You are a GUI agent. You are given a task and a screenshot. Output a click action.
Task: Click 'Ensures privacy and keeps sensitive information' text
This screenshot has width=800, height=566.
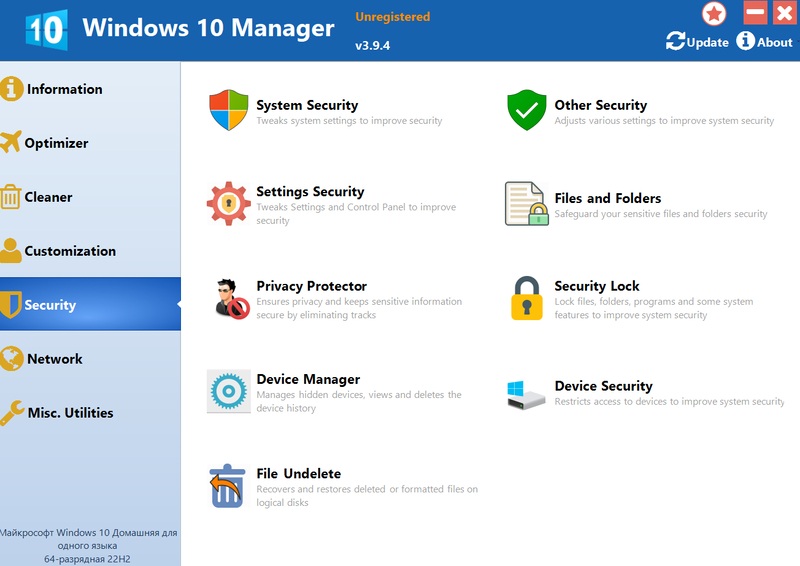coord(359,308)
